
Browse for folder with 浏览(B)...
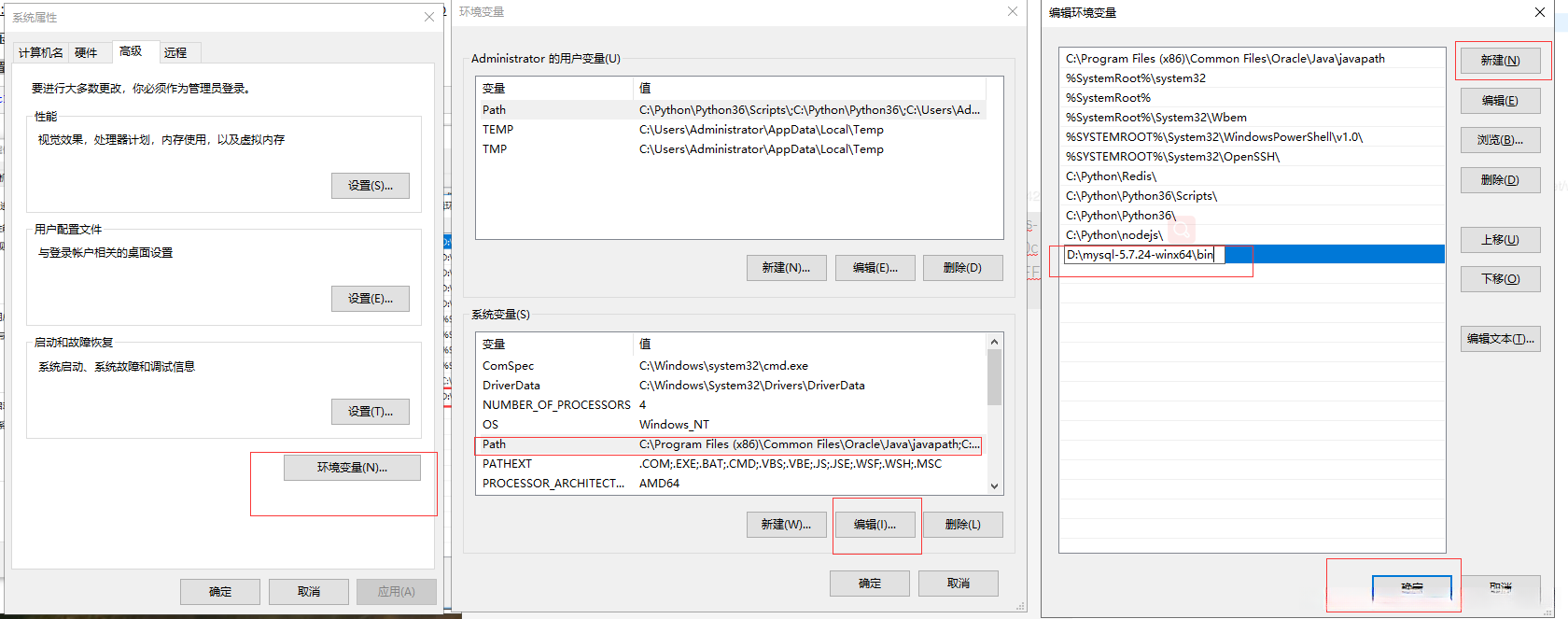[1501, 140]
